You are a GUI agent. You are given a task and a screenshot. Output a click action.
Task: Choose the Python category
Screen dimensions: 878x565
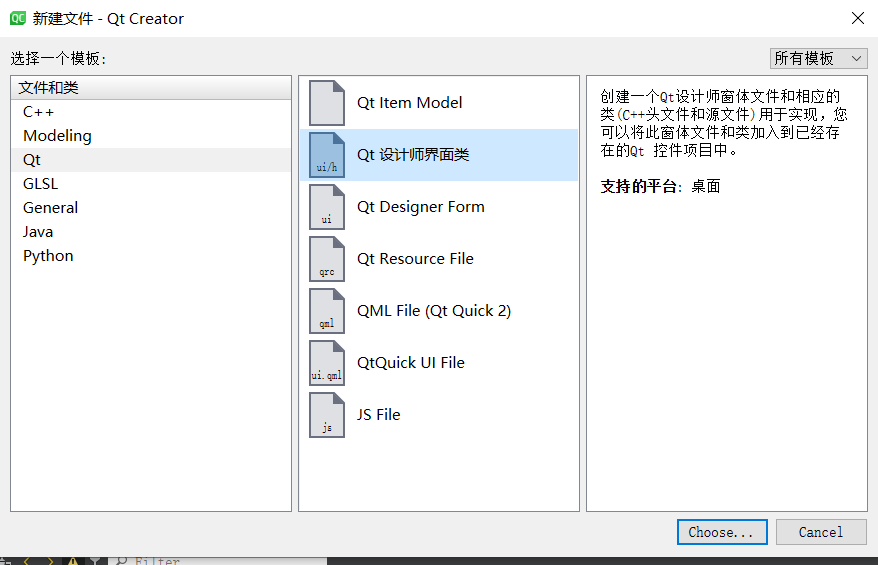click(x=151, y=256)
